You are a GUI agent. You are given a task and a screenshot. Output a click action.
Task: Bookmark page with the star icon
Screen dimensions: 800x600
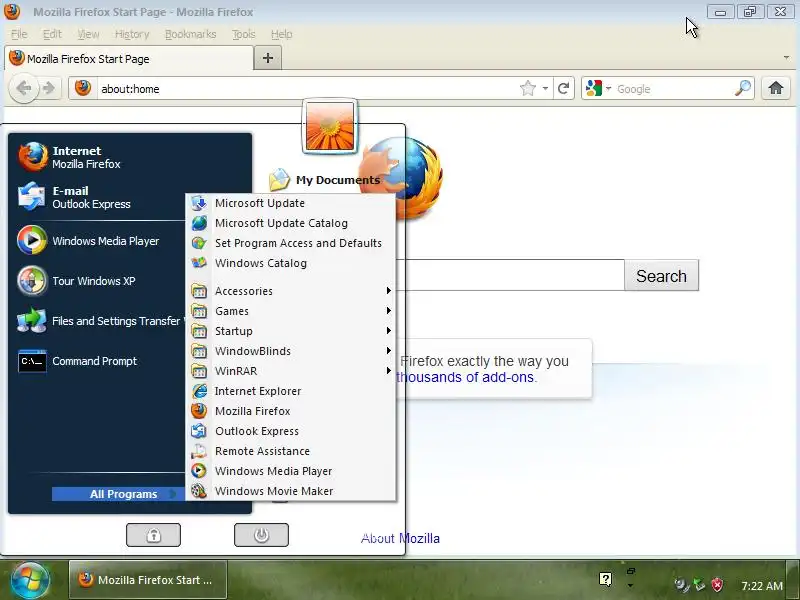tap(528, 89)
